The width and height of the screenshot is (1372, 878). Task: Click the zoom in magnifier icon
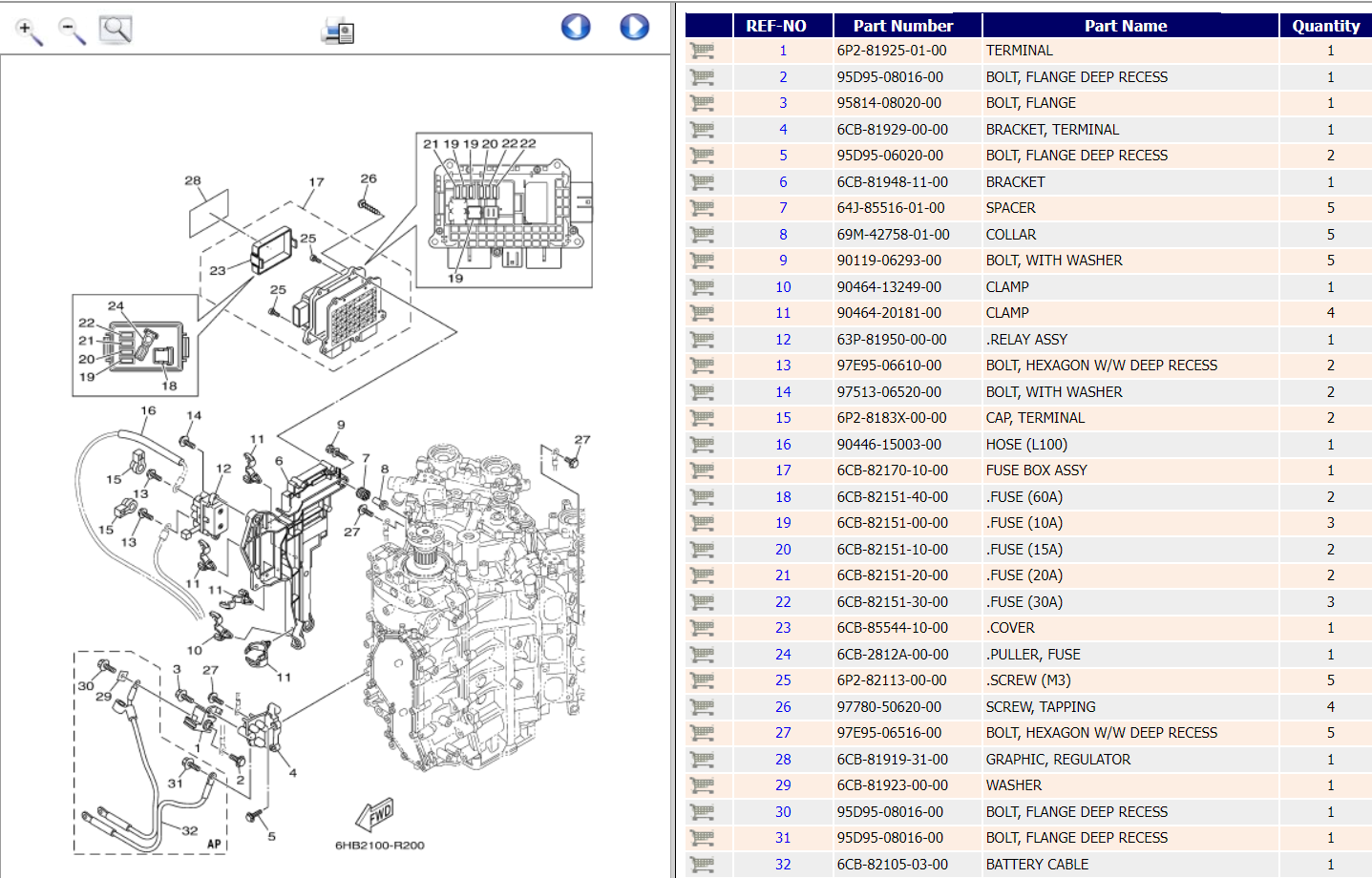pos(28,31)
